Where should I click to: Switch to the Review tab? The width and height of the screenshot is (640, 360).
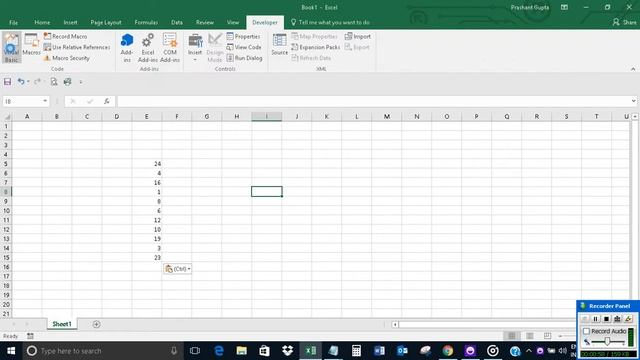tap(204, 22)
